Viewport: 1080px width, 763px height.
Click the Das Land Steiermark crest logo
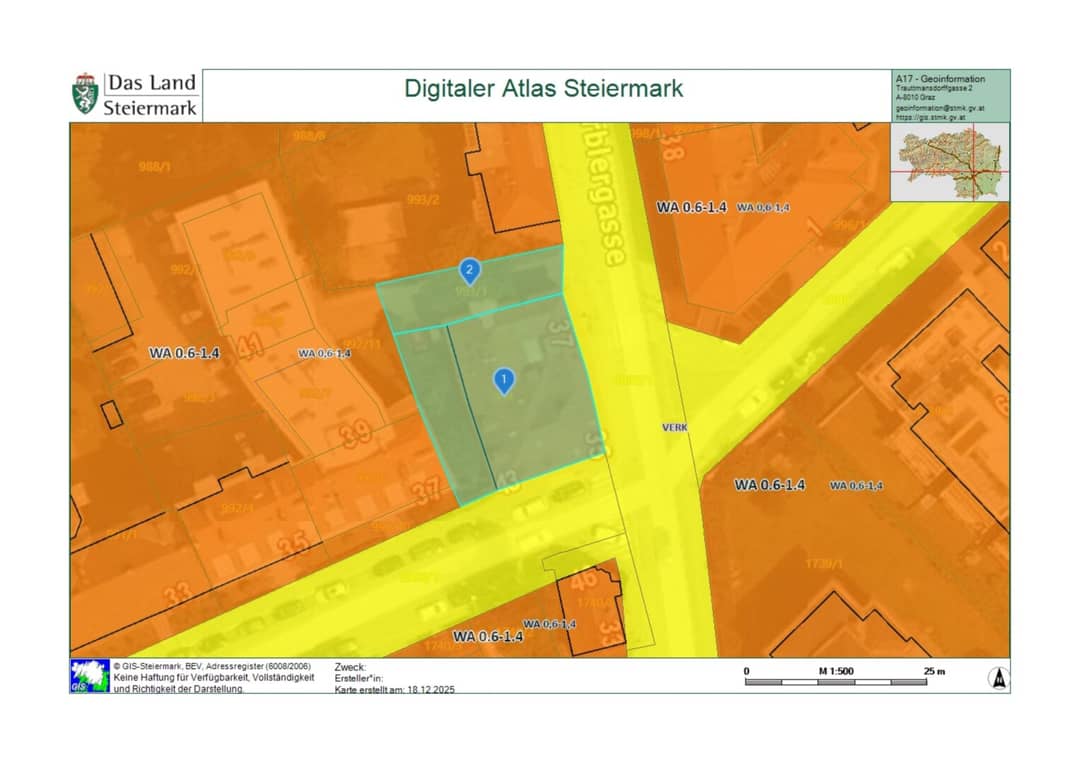click(x=85, y=94)
